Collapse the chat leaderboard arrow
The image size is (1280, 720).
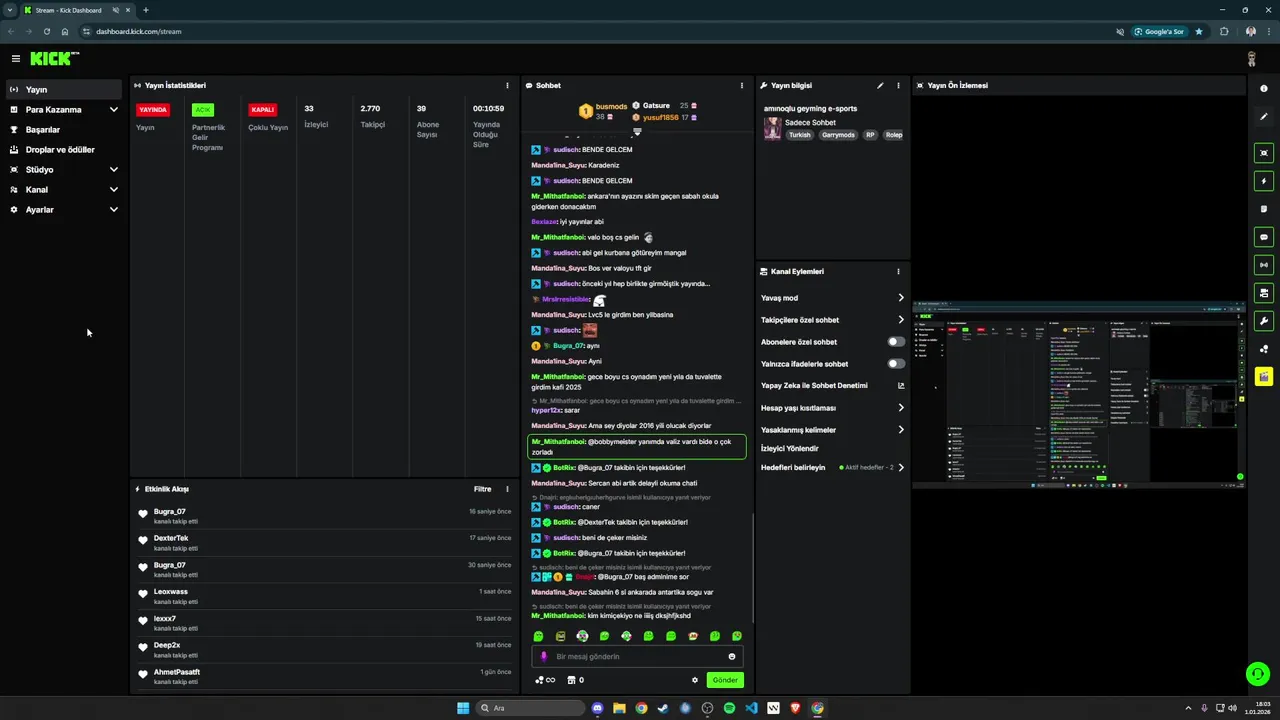click(637, 132)
